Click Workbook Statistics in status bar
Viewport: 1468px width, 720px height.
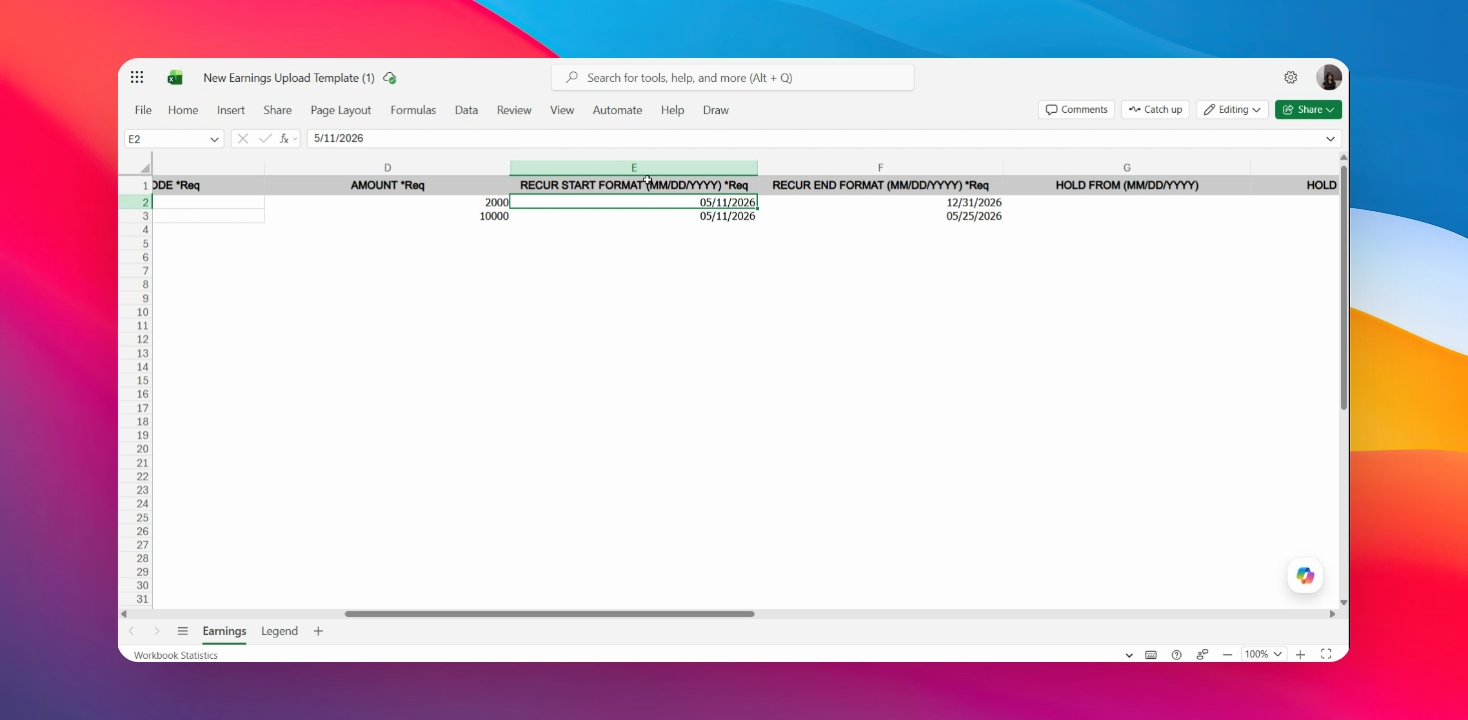[176, 656]
